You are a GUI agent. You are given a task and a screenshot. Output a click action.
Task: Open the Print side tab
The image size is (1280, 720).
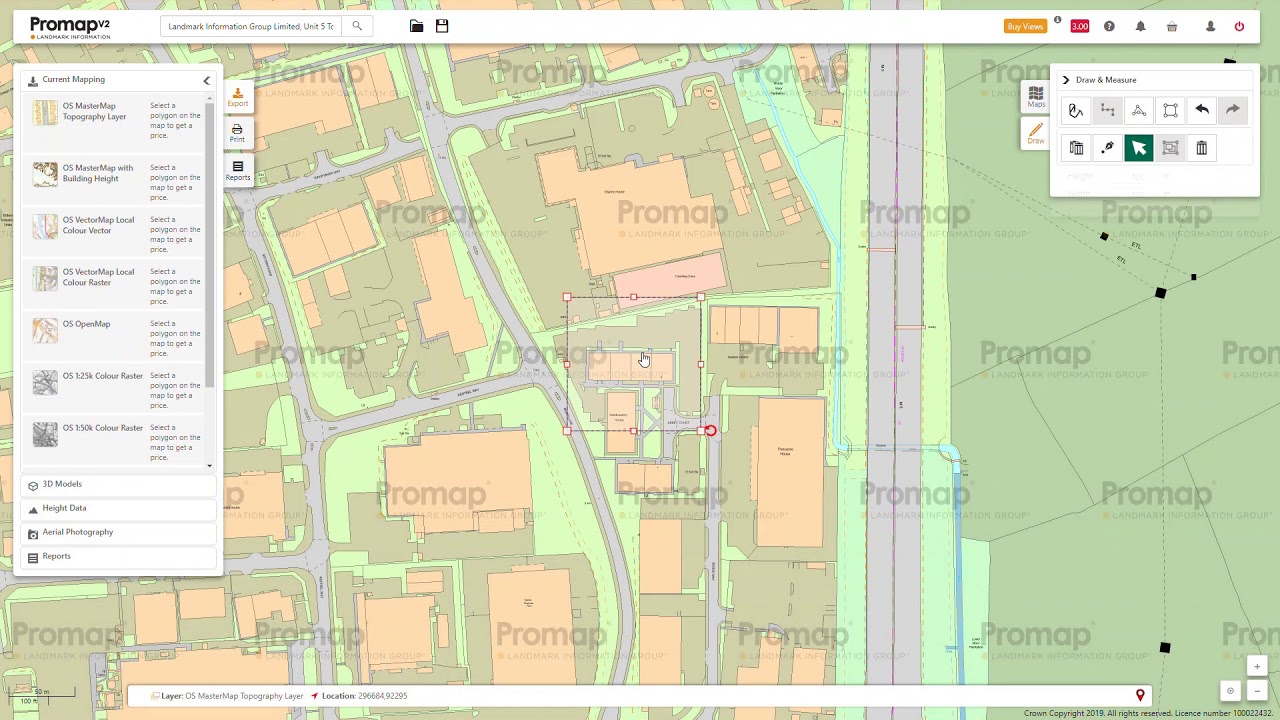[237, 133]
